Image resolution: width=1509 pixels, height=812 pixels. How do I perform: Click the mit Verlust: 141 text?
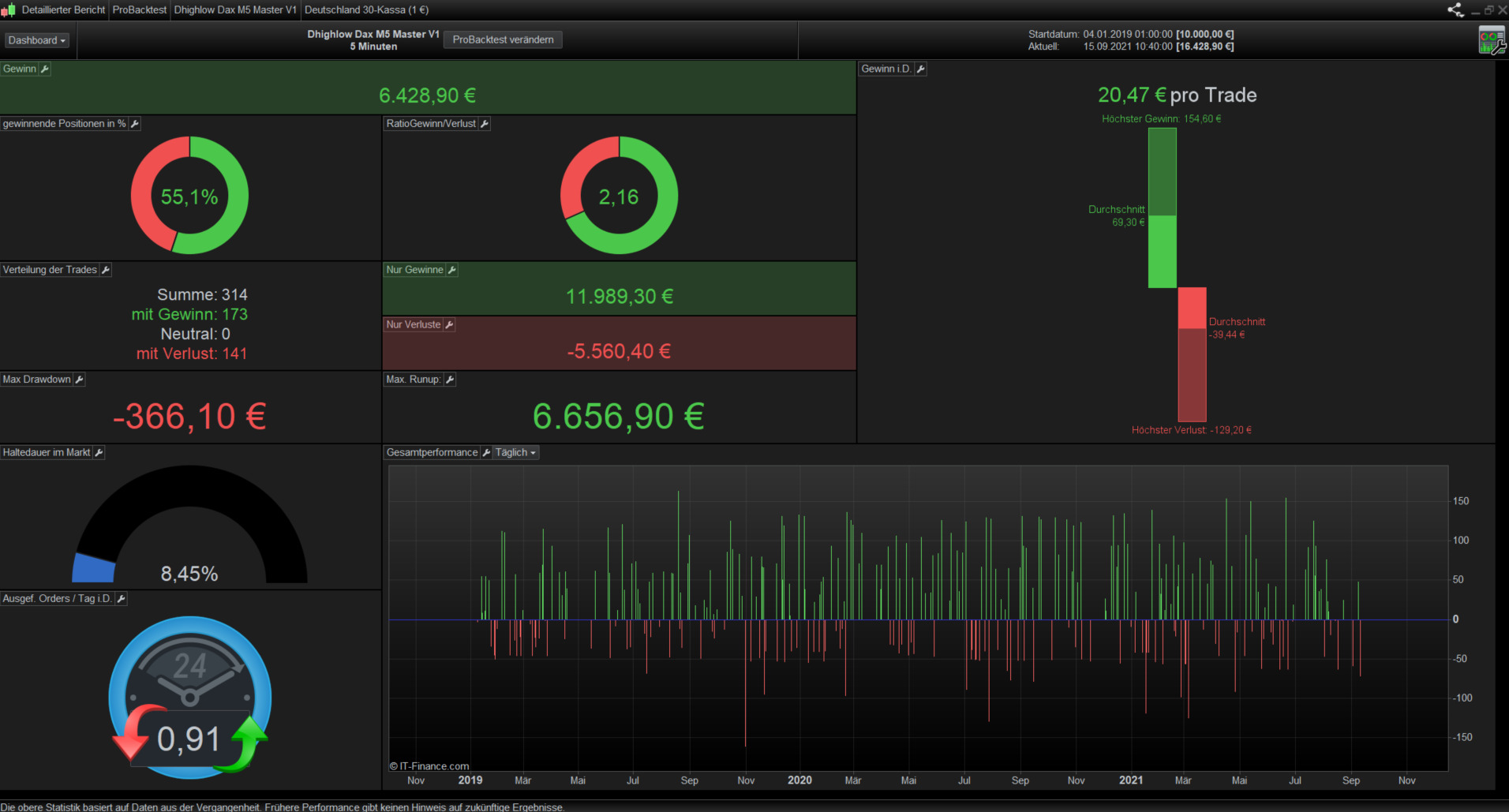tap(192, 354)
